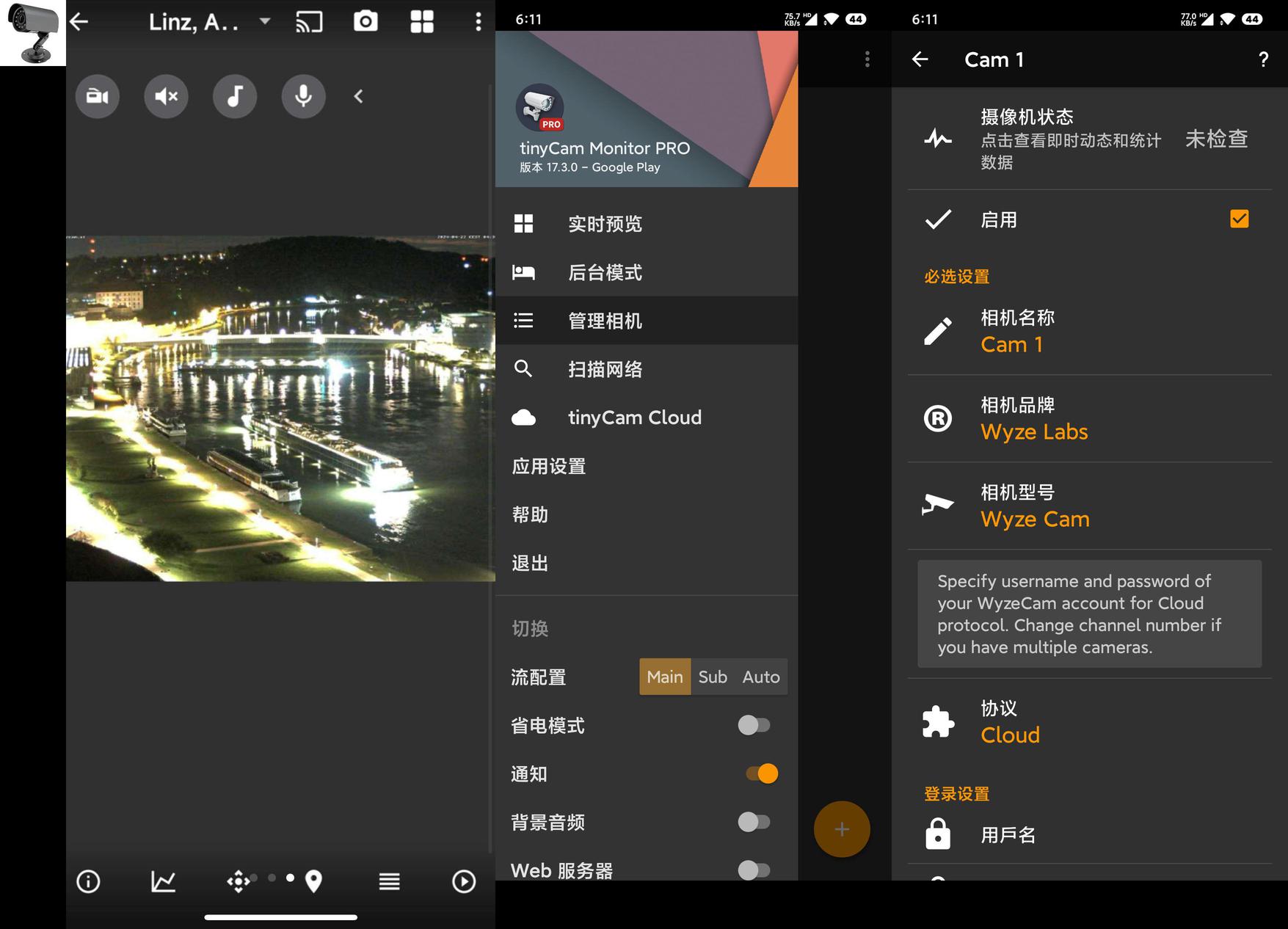This screenshot has width=1288, height=929.
Task: Tap the pulse icon beside 摄像机状态
Action: [x=938, y=138]
